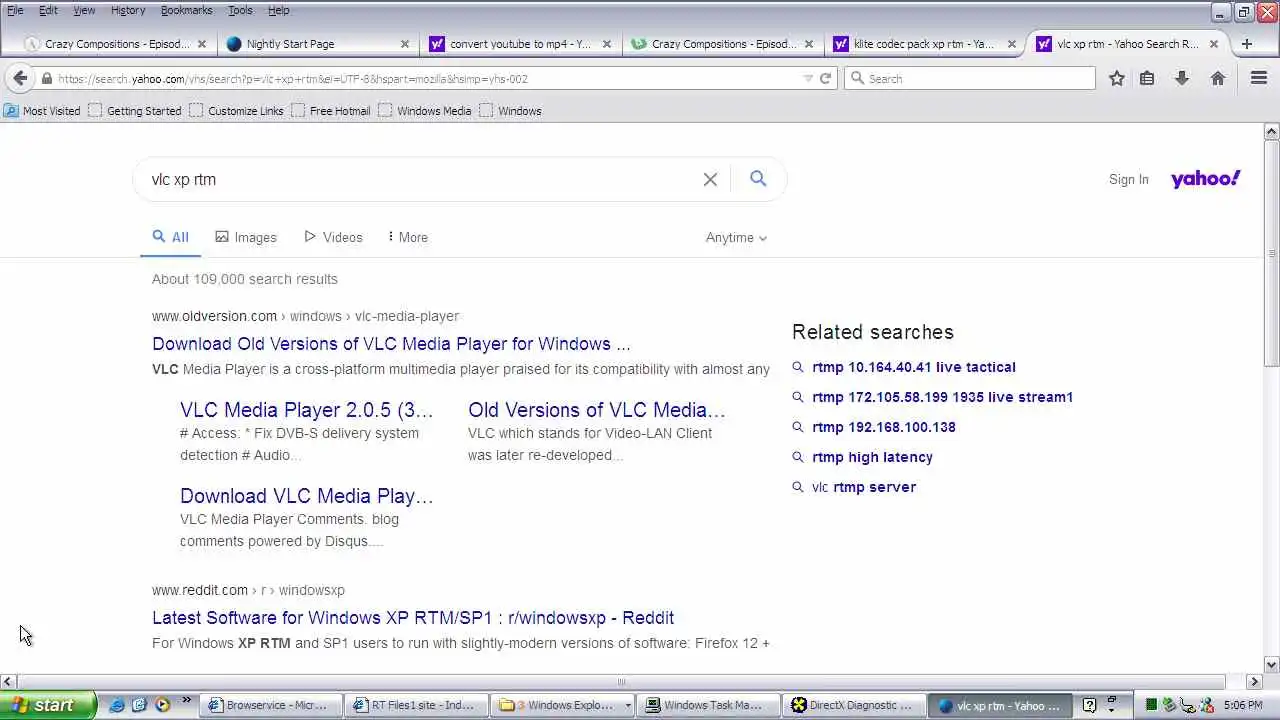Go back with the browser back arrow
Screen dimensions: 1280x720
click(x=20, y=78)
